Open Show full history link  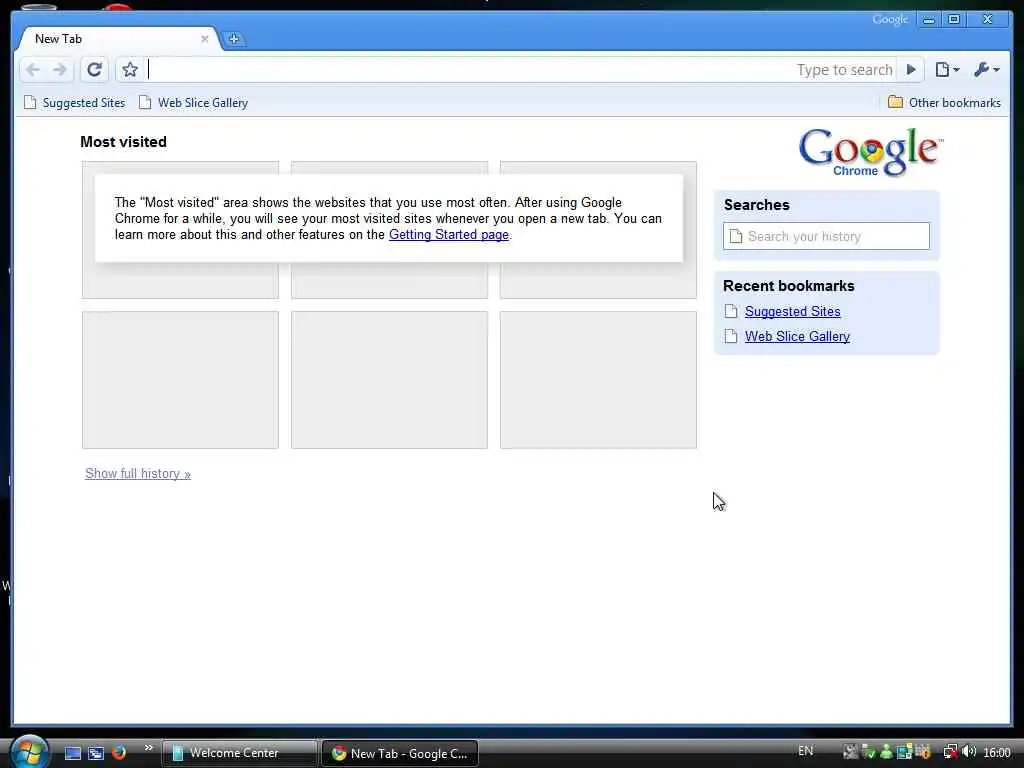(138, 473)
